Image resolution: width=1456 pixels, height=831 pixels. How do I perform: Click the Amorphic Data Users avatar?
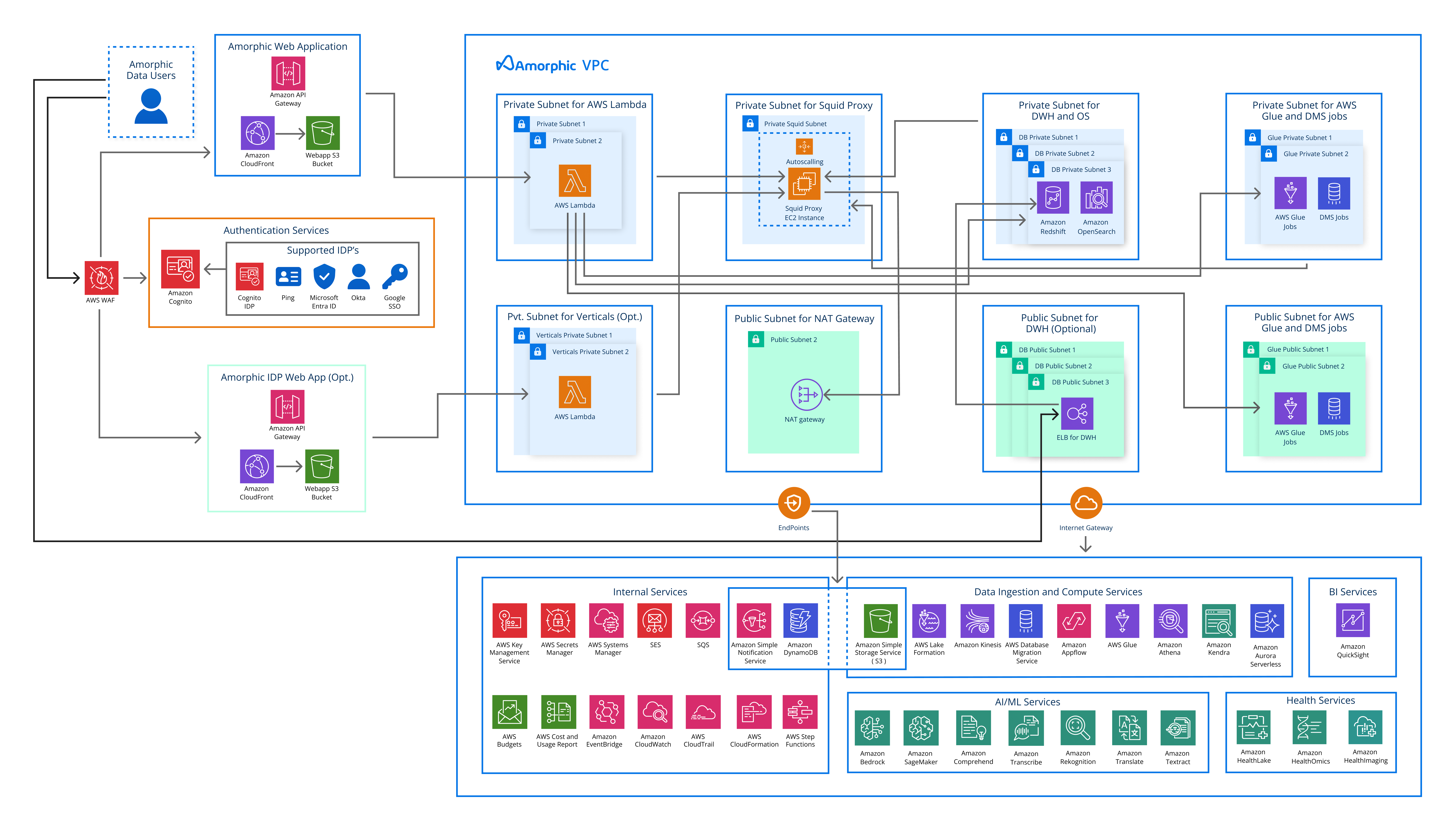pyautogui.click(x=151, y=106)
